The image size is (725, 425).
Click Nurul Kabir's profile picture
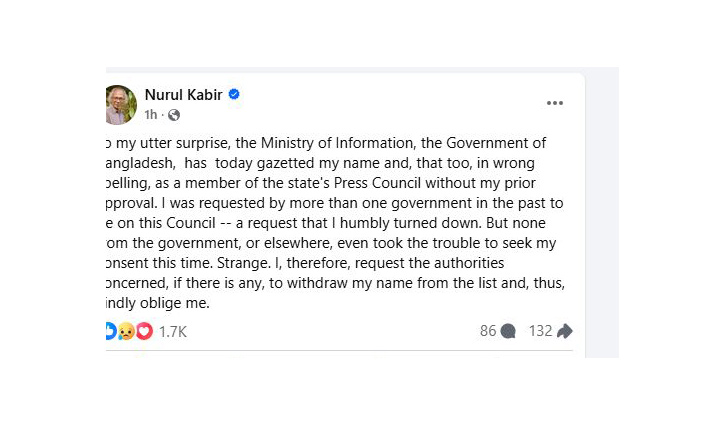(120, 104)
